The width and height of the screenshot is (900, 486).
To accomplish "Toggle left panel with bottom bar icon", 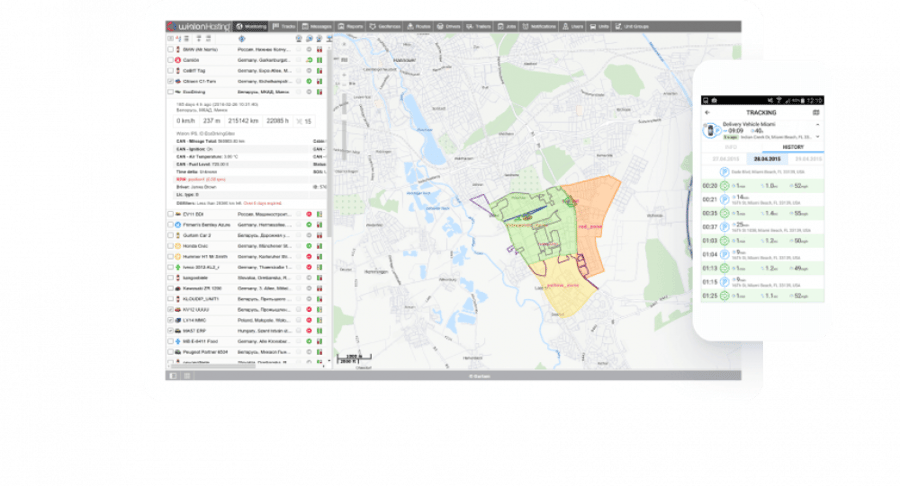I will (x=173, y=376).
